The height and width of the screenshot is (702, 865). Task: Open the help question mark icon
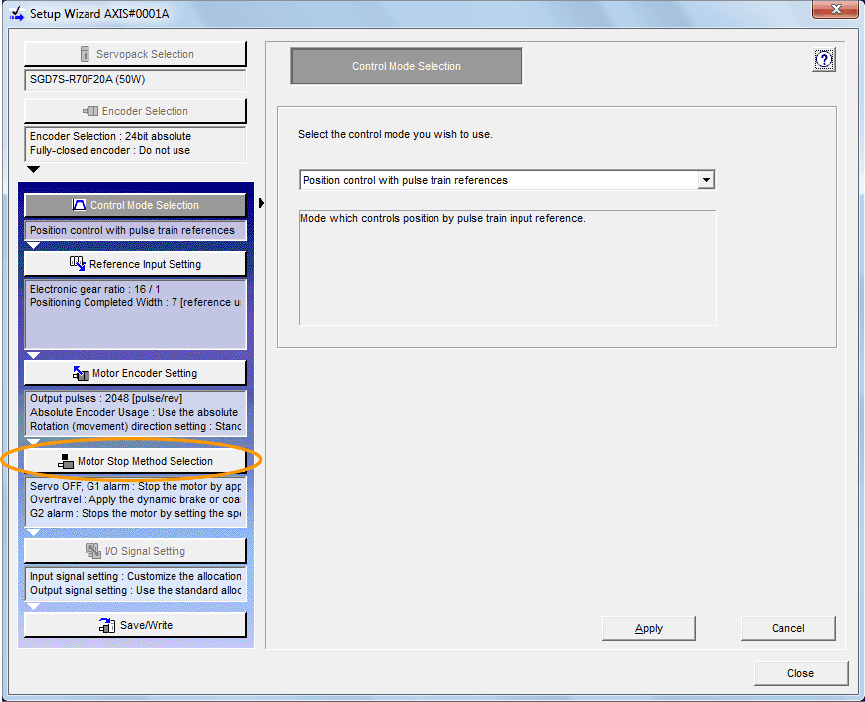pos(824,61)
